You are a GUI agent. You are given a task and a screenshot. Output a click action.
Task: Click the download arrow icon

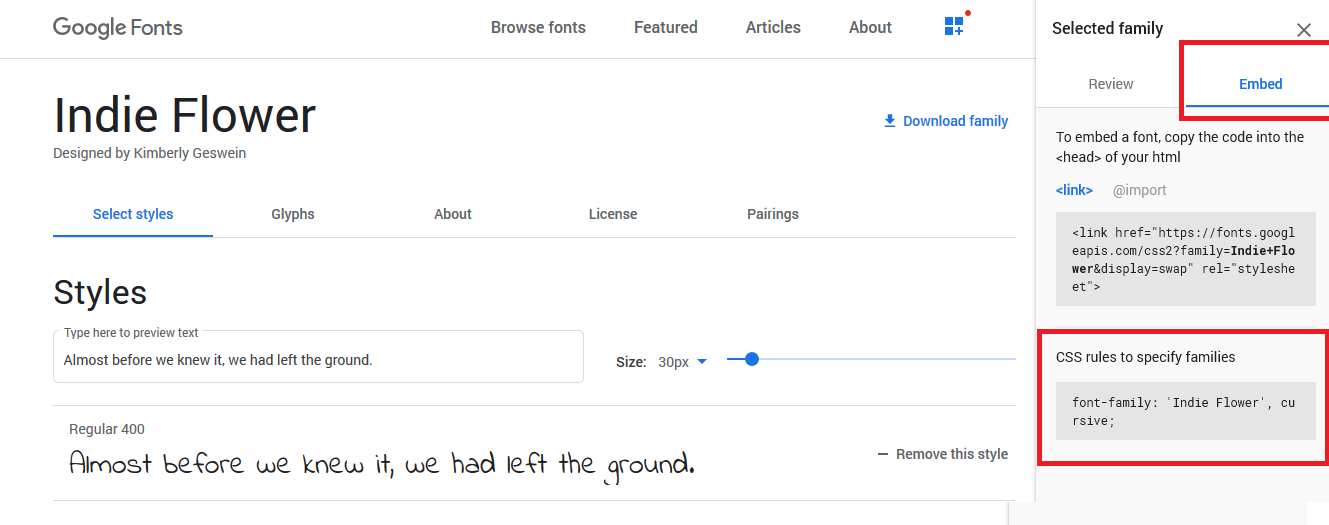(x=890, y=121)
